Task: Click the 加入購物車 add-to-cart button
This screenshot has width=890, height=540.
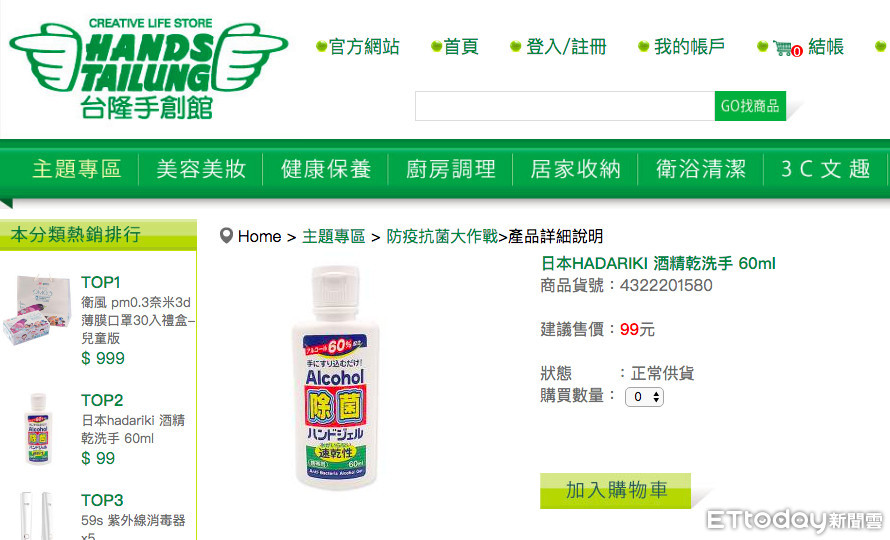Action: pyautogui.click(x=615, y=490)
